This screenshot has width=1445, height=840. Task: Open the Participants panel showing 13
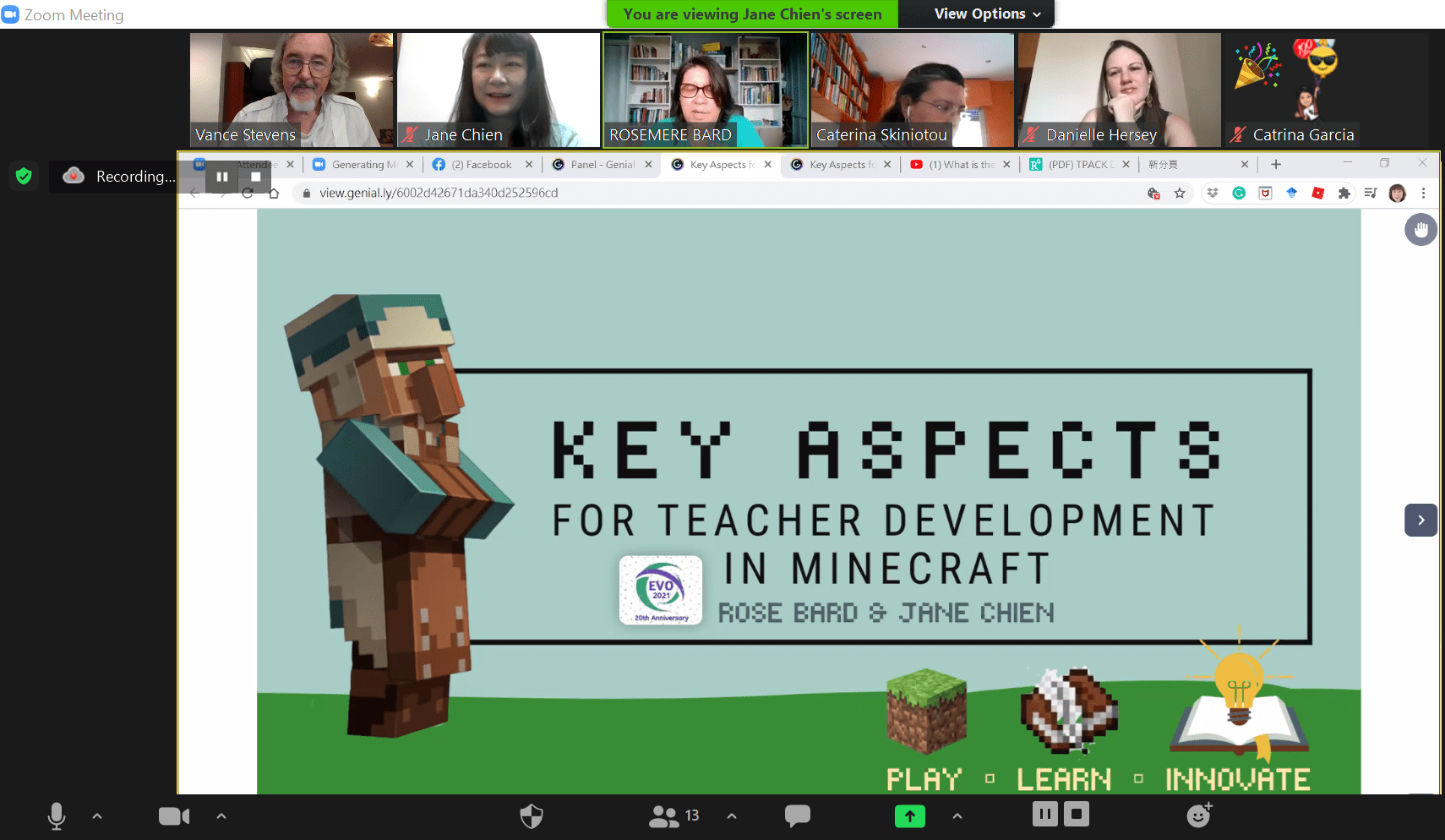point(673,816)
